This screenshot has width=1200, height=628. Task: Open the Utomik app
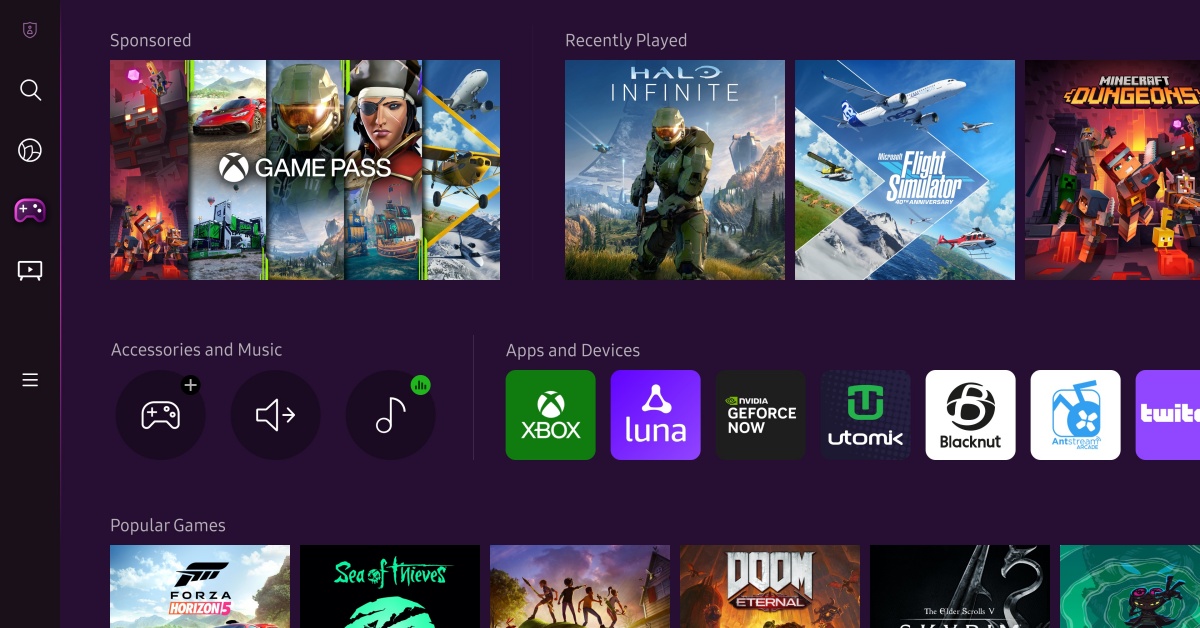pos(866,415)
